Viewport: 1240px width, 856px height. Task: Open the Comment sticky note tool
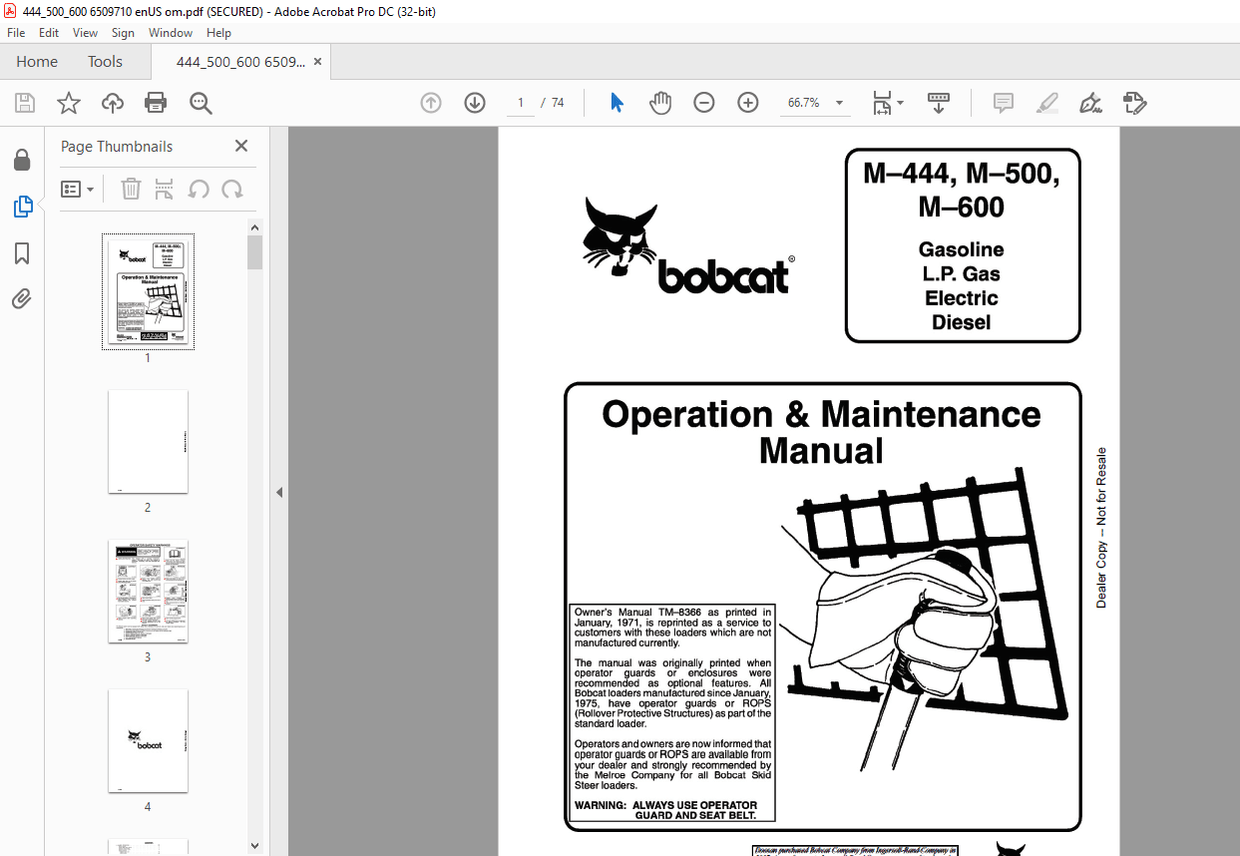1002,103
